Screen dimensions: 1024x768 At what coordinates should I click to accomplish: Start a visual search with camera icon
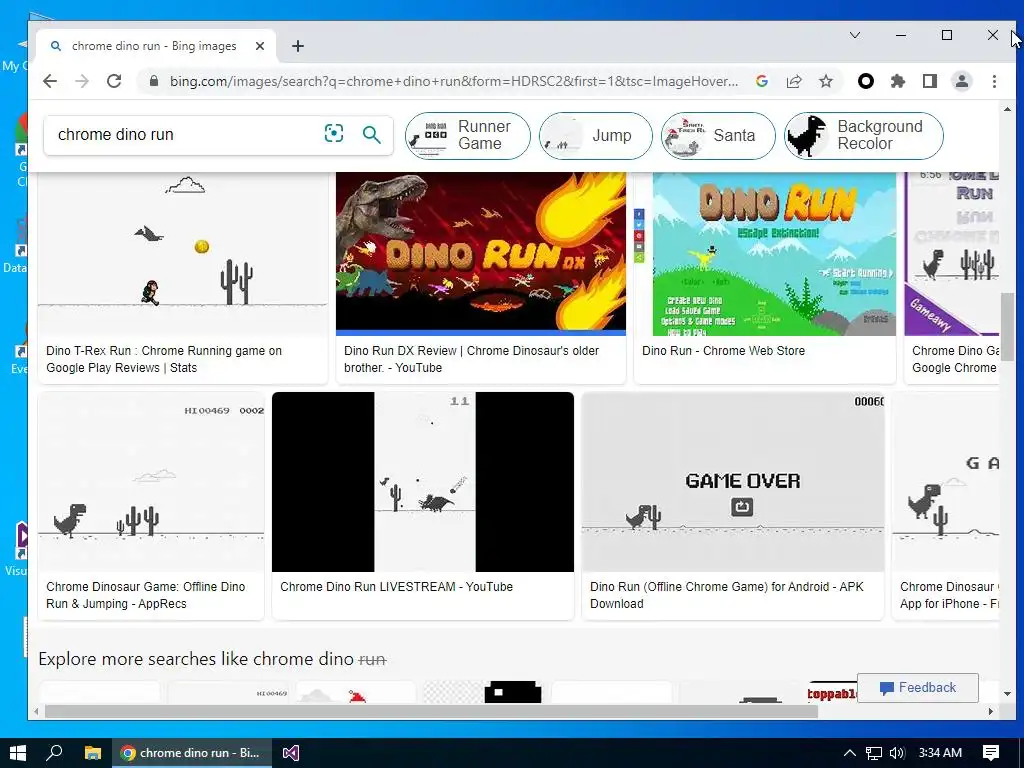pos(334,134)
